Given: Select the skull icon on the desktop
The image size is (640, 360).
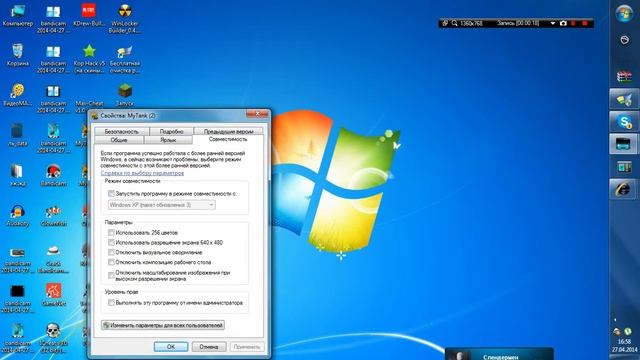Looking at the screenshot, I should click(53, 337).
